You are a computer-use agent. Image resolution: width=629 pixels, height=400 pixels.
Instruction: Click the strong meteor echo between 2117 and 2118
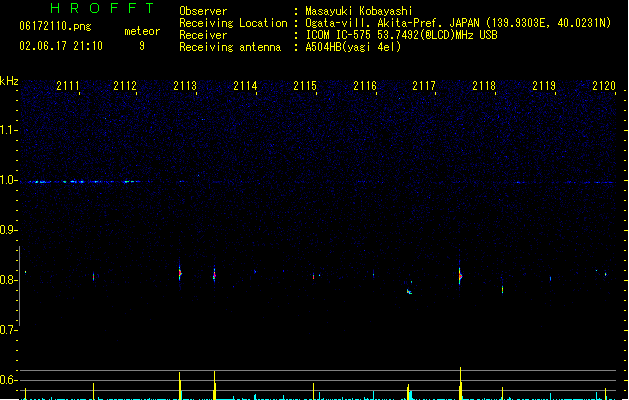pyautogui.click(x=460, y=276)
